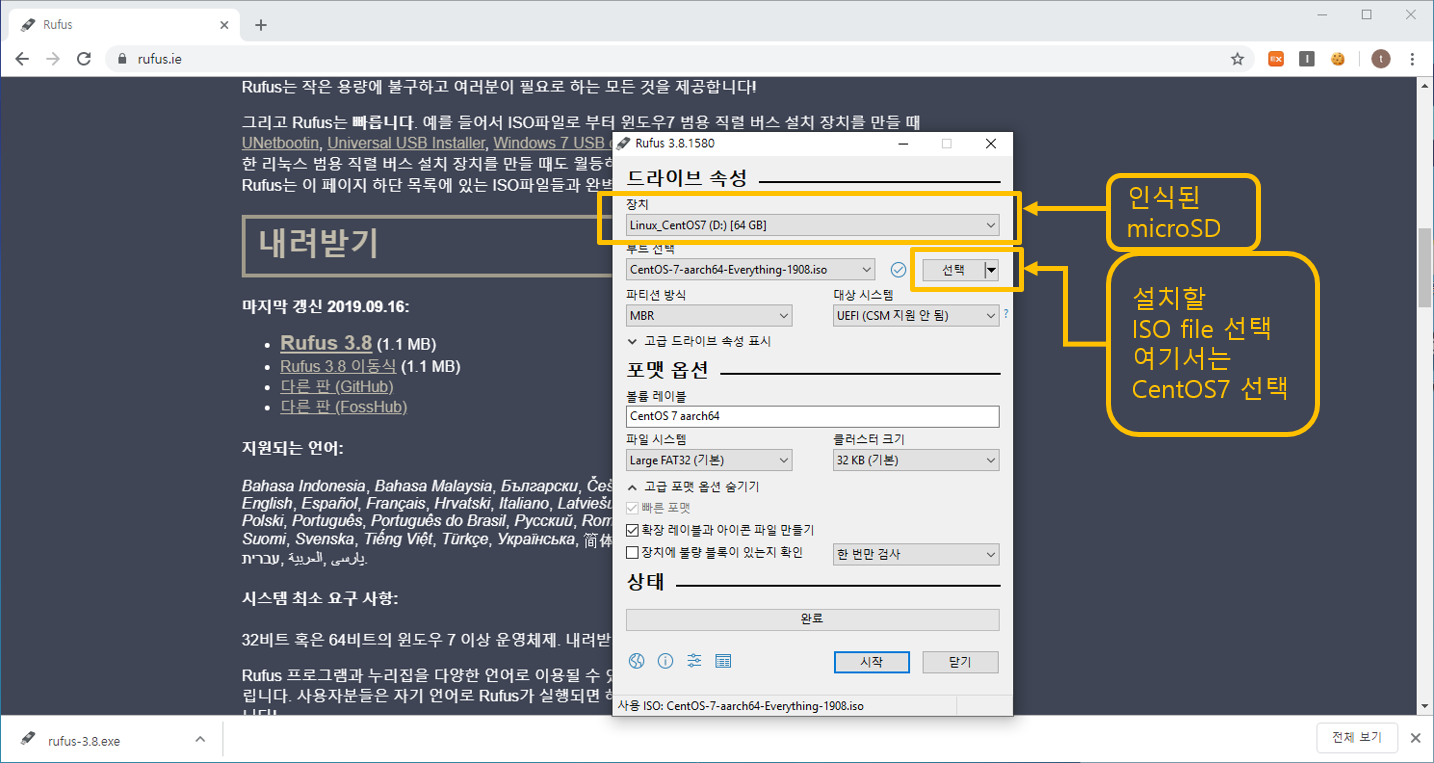
Task: Bookmark this page with the star icon
Action: pos(1237,59)
